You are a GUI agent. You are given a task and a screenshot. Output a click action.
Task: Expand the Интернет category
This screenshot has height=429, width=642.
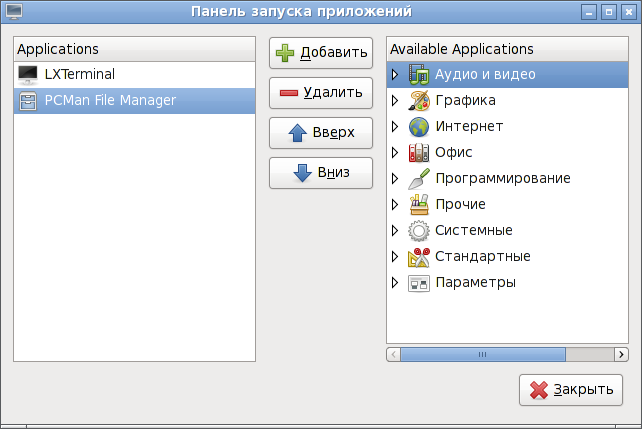click(395, 126)
